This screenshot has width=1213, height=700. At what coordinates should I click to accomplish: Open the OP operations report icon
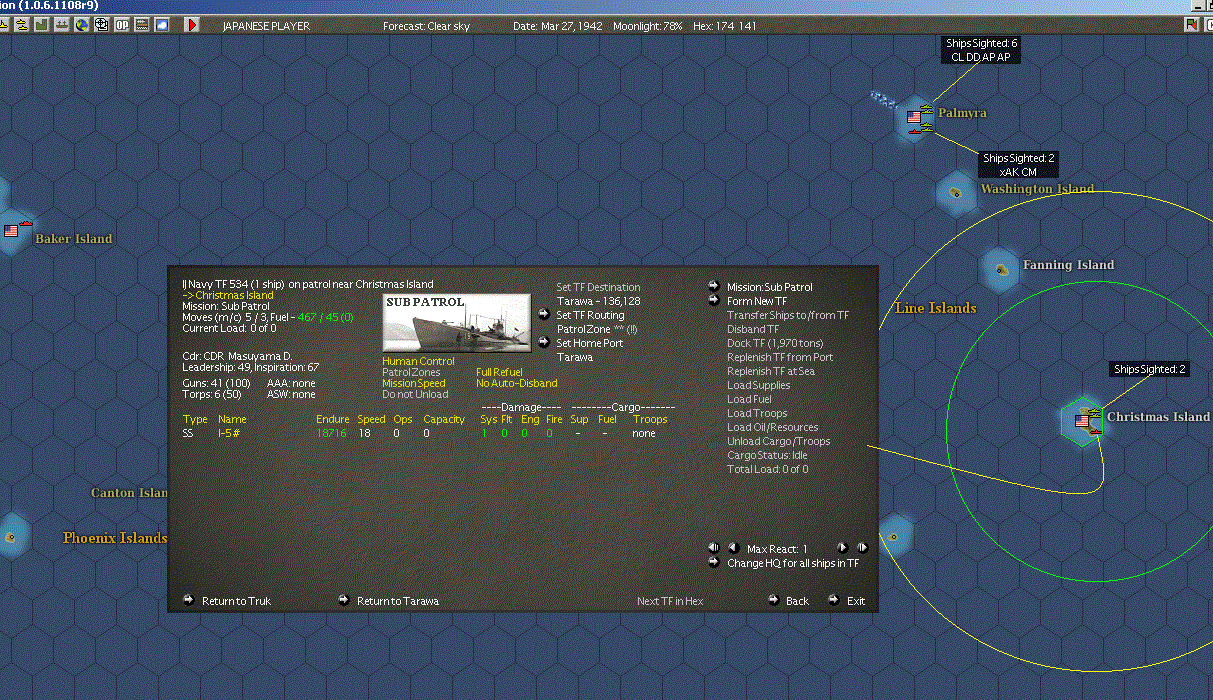(x=121, y=25)
